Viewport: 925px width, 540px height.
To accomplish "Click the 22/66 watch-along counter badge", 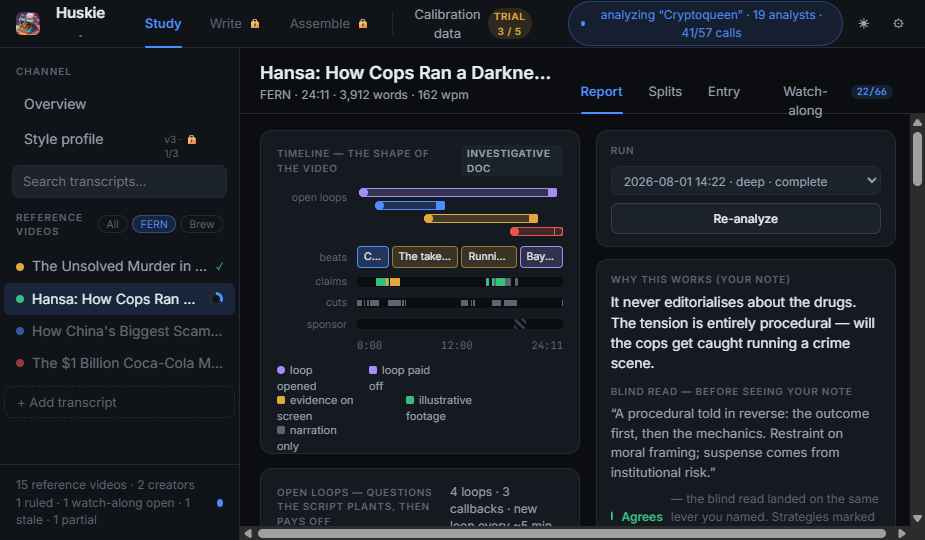I will coord(871,91).
